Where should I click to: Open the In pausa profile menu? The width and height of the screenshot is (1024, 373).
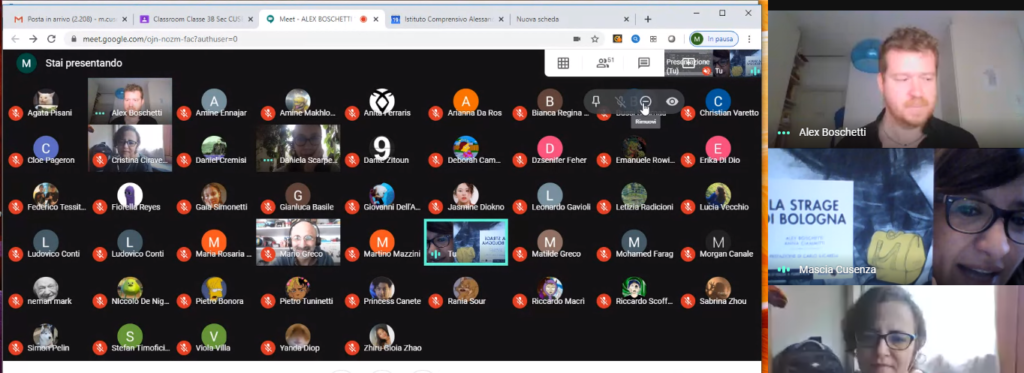tap(714, 39)
